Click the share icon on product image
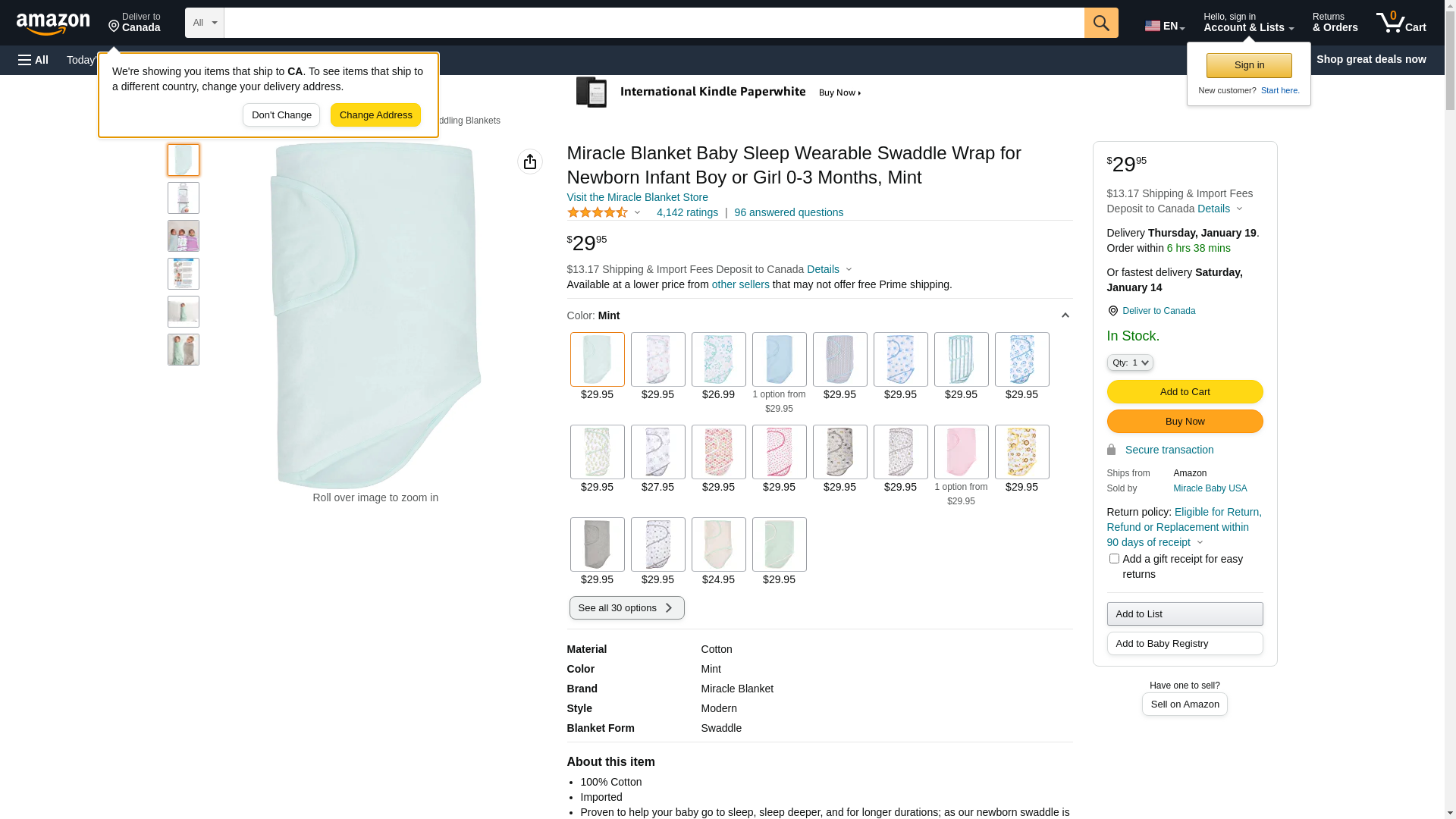Screen dimensions: 1456x819 pos(530,162)
